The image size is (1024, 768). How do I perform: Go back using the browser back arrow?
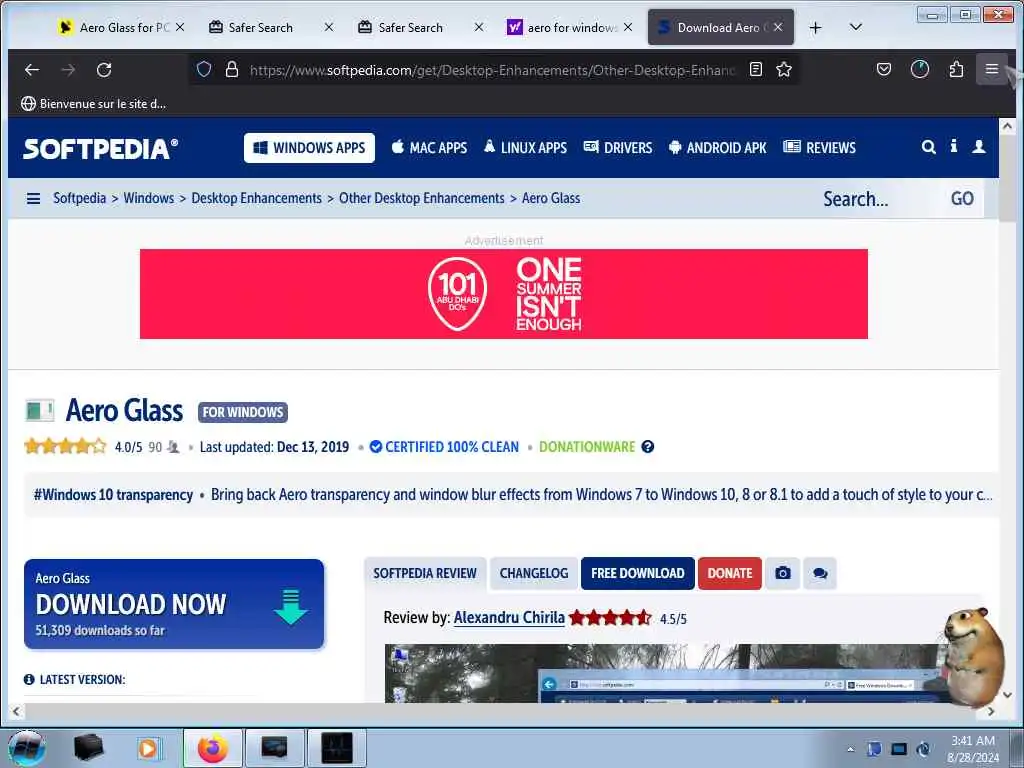coord(32,70)
